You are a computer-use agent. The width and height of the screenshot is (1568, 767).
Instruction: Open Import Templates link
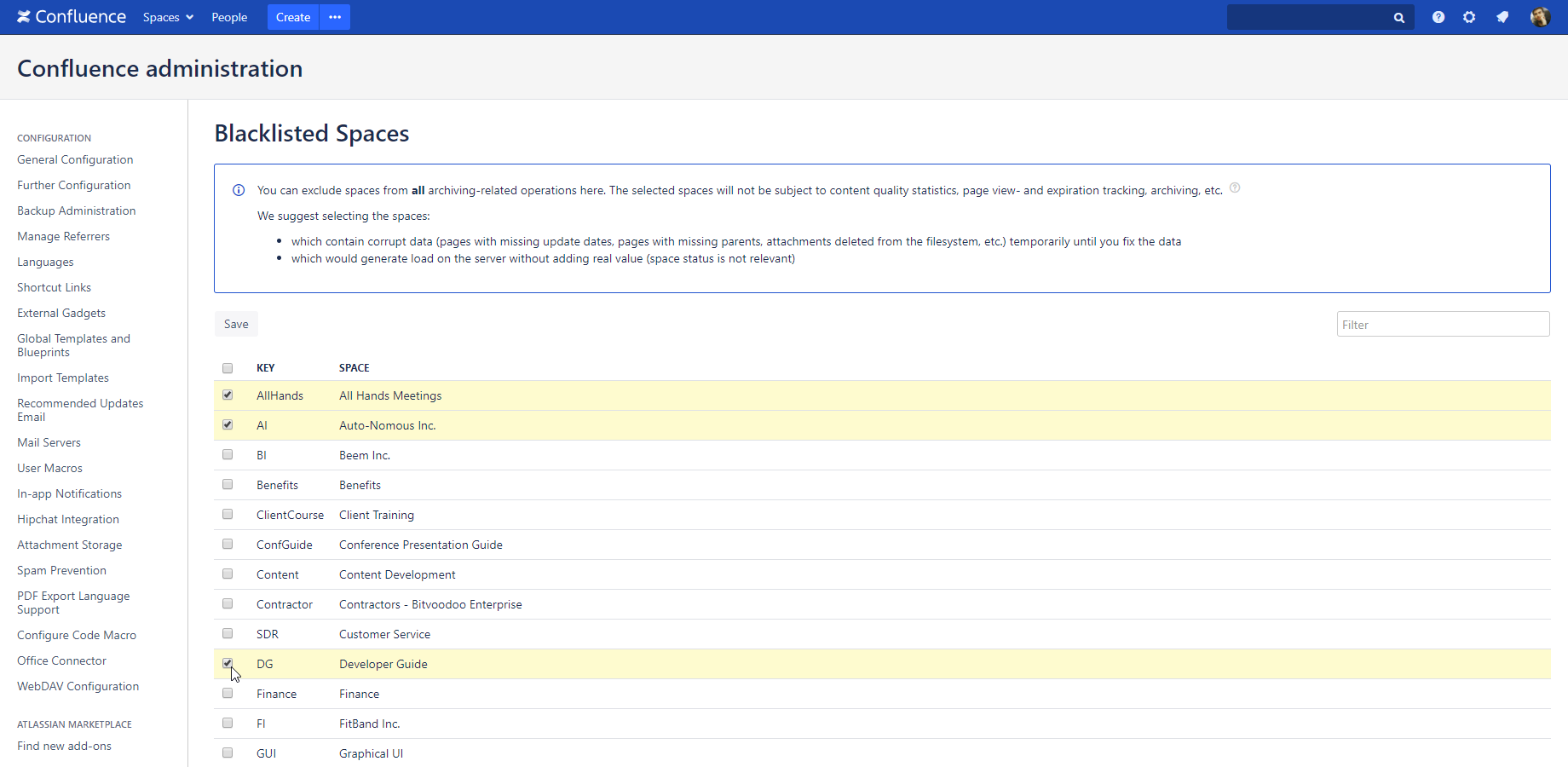[63, 378]
